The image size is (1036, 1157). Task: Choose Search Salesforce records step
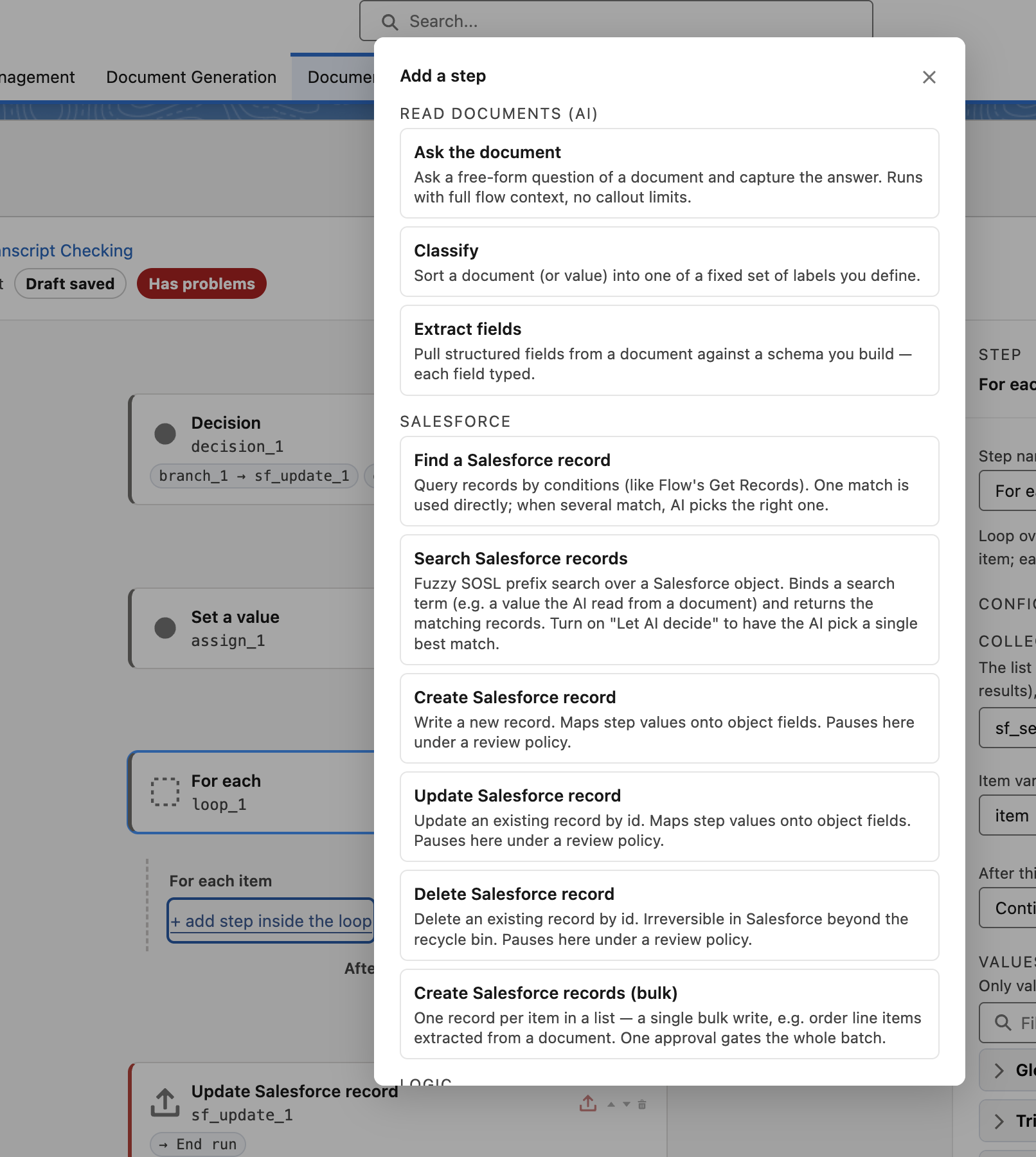[670, 600]
